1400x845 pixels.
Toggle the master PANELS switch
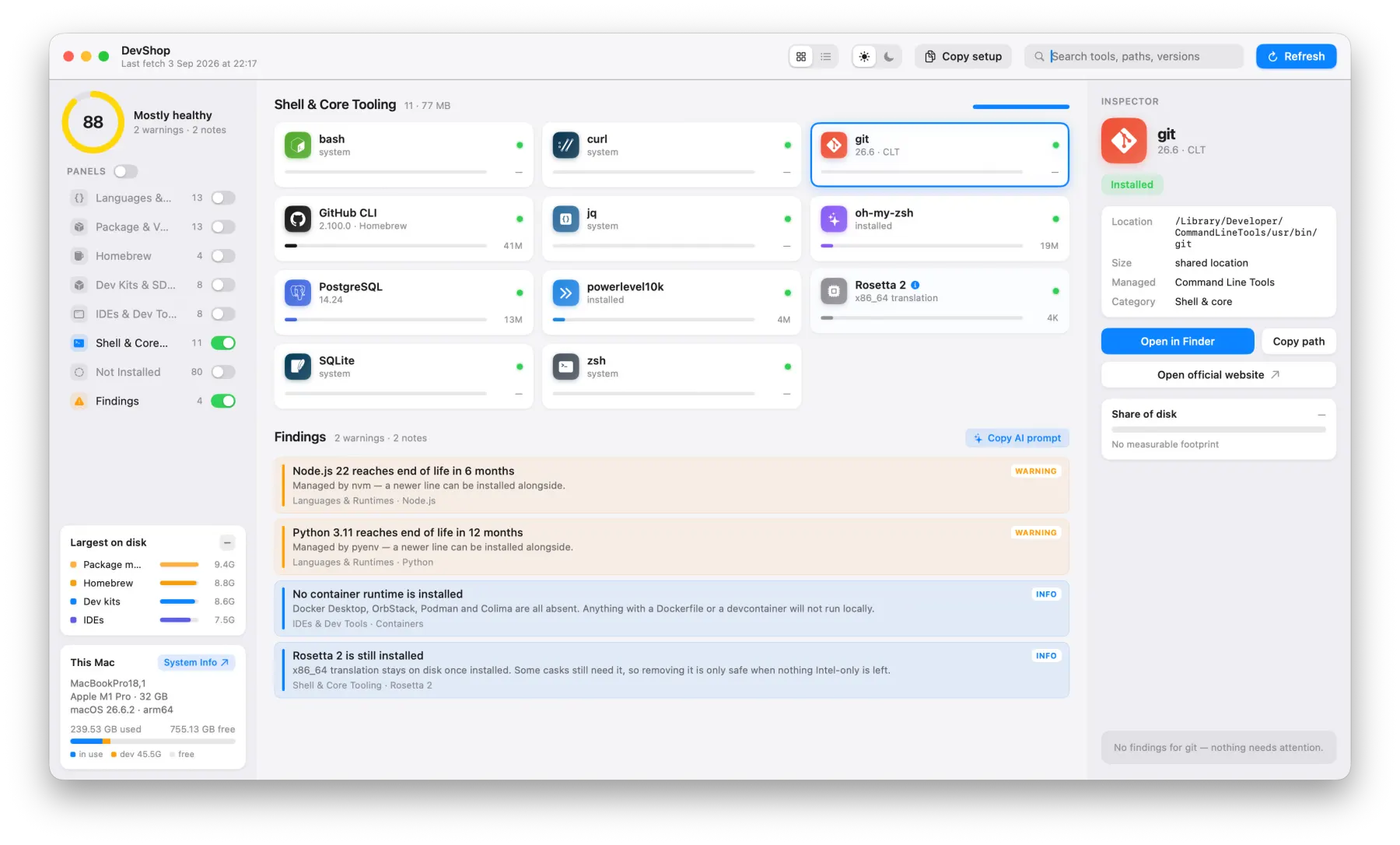click(x=126, y=171)
